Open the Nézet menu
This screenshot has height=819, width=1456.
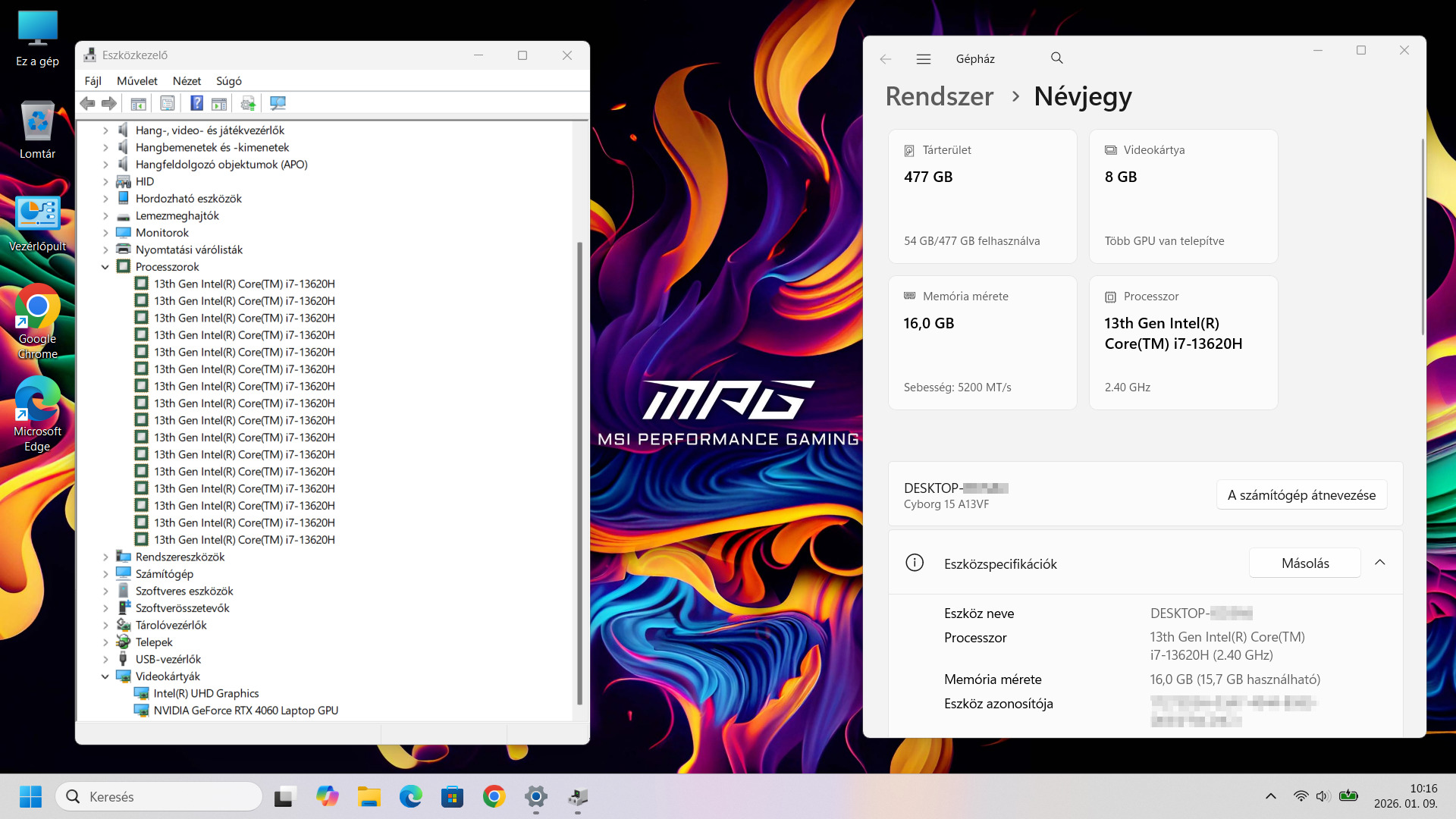[x=187, y=81]
